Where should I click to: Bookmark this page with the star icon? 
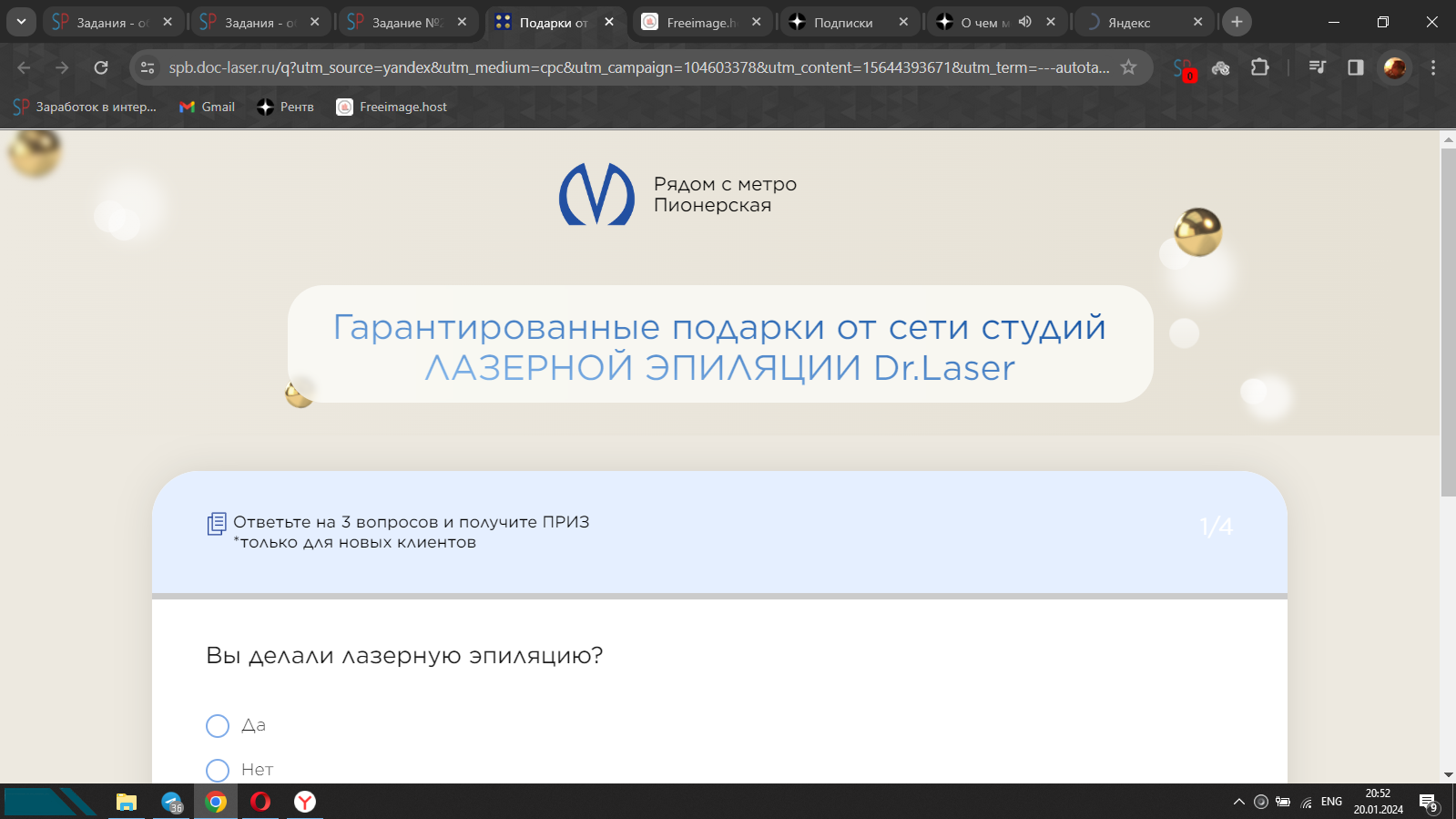click(x=1128, y=67)
